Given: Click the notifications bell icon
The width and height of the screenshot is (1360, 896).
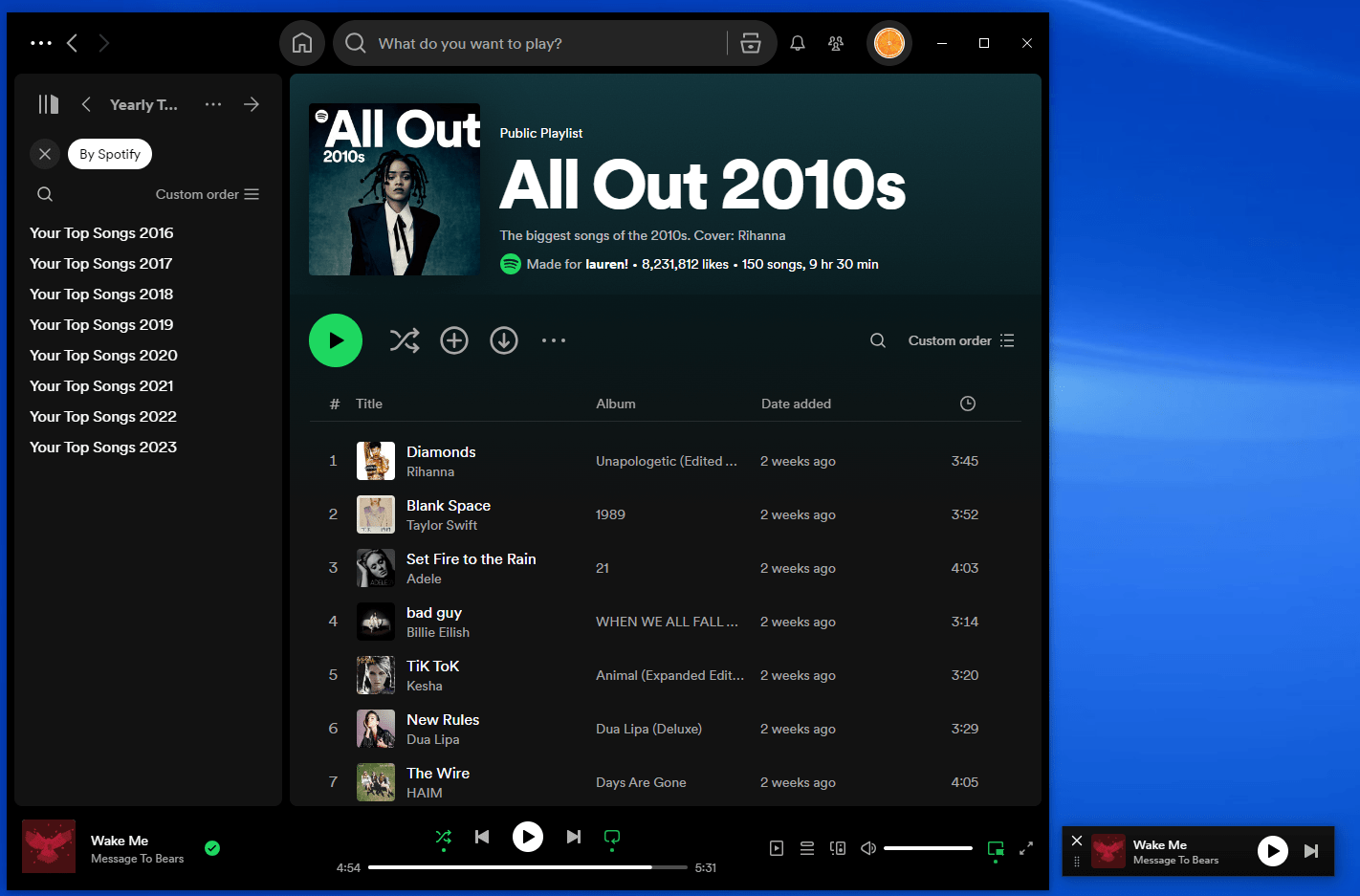Looking at the screenshot, I should point(797,43).
